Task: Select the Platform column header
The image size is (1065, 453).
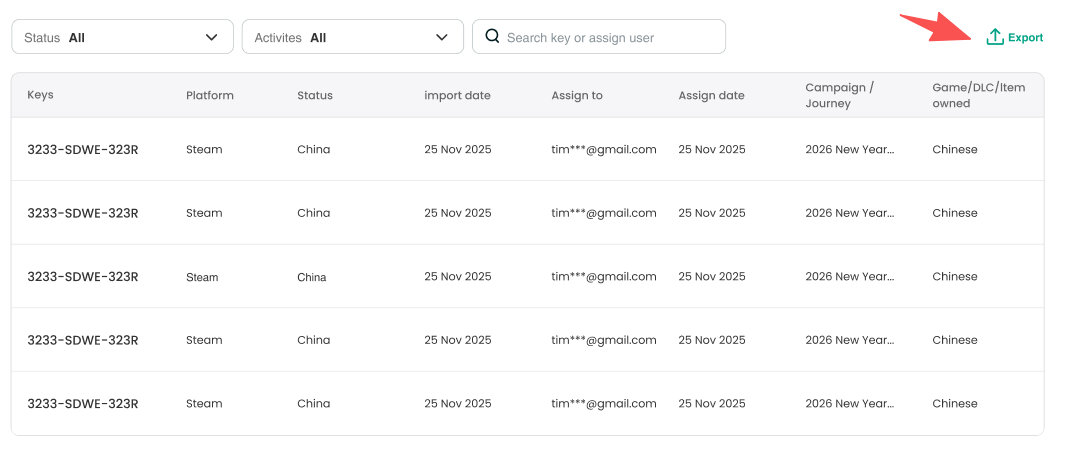Action: [210, 95]
